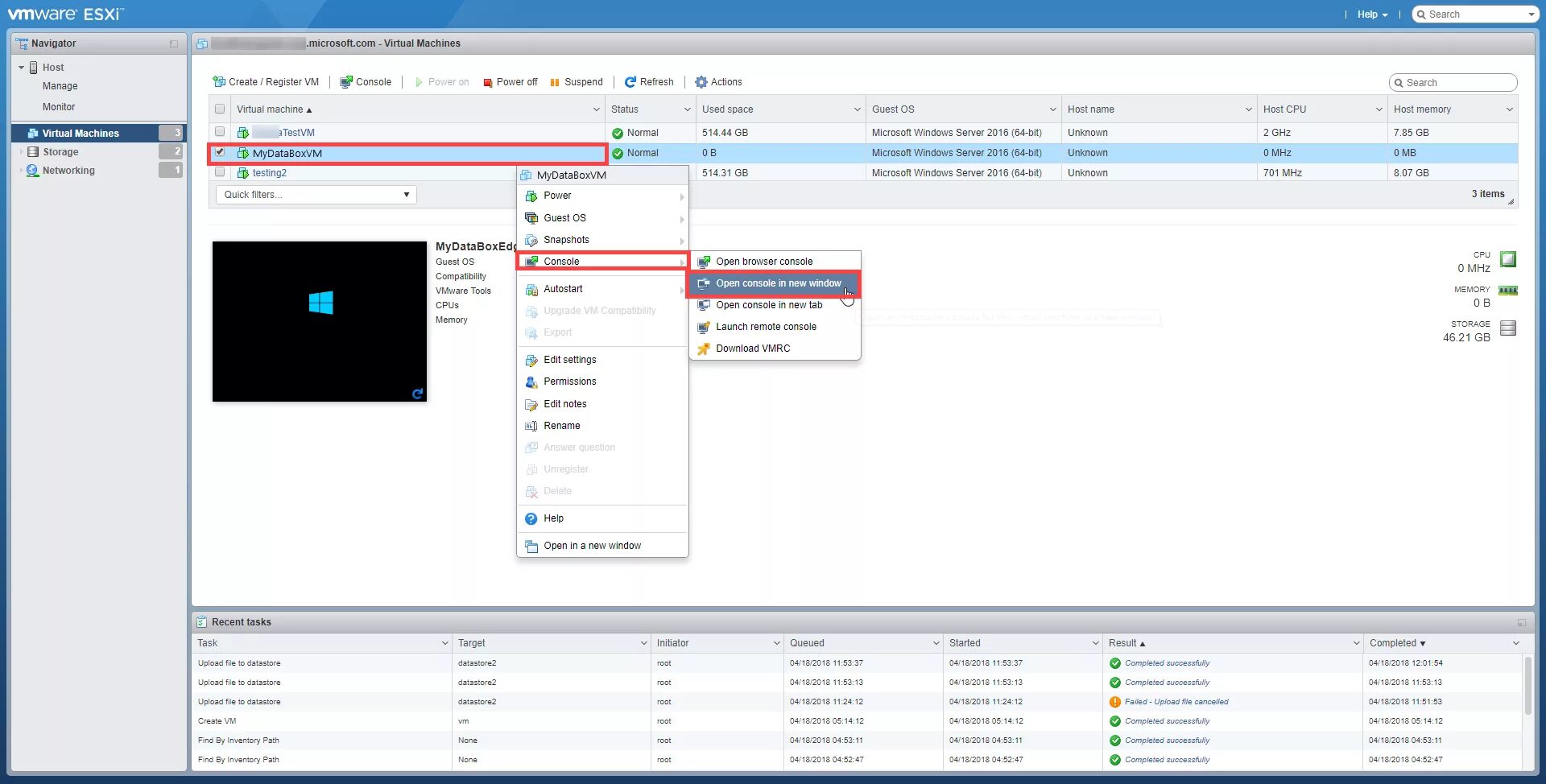Uncheck the MyDataBoxVM row checkbox
The width and height of the screenshot is (1546, 784).
click(x=220, y=152)
